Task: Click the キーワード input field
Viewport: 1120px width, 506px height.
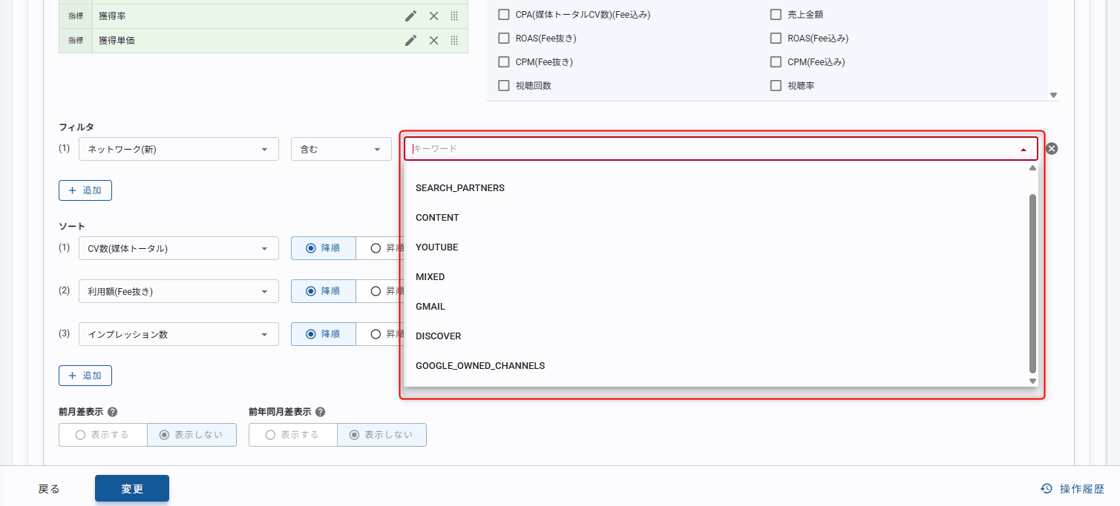Action: 710,149
